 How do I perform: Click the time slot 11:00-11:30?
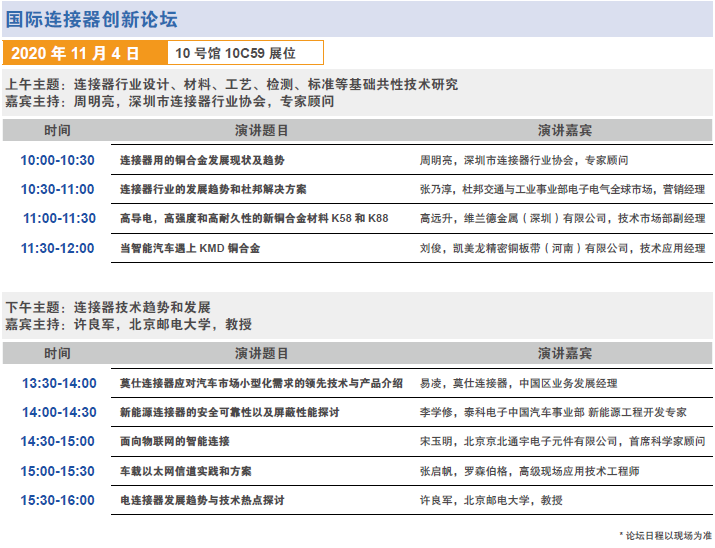[59, 218]
